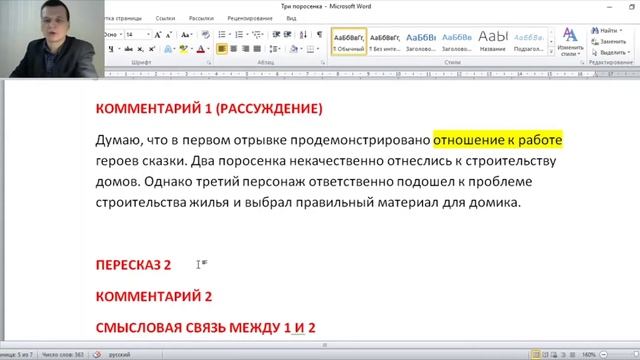
Task: Click the Изменить стили button
Action: [x=570, y=42]
